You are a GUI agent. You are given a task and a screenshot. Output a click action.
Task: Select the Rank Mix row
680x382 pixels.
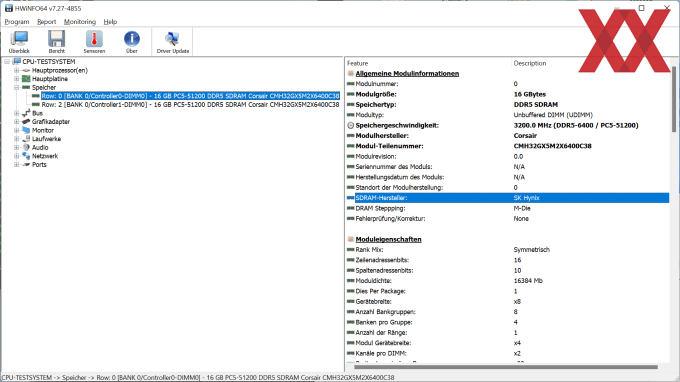[x=508, y=250]
